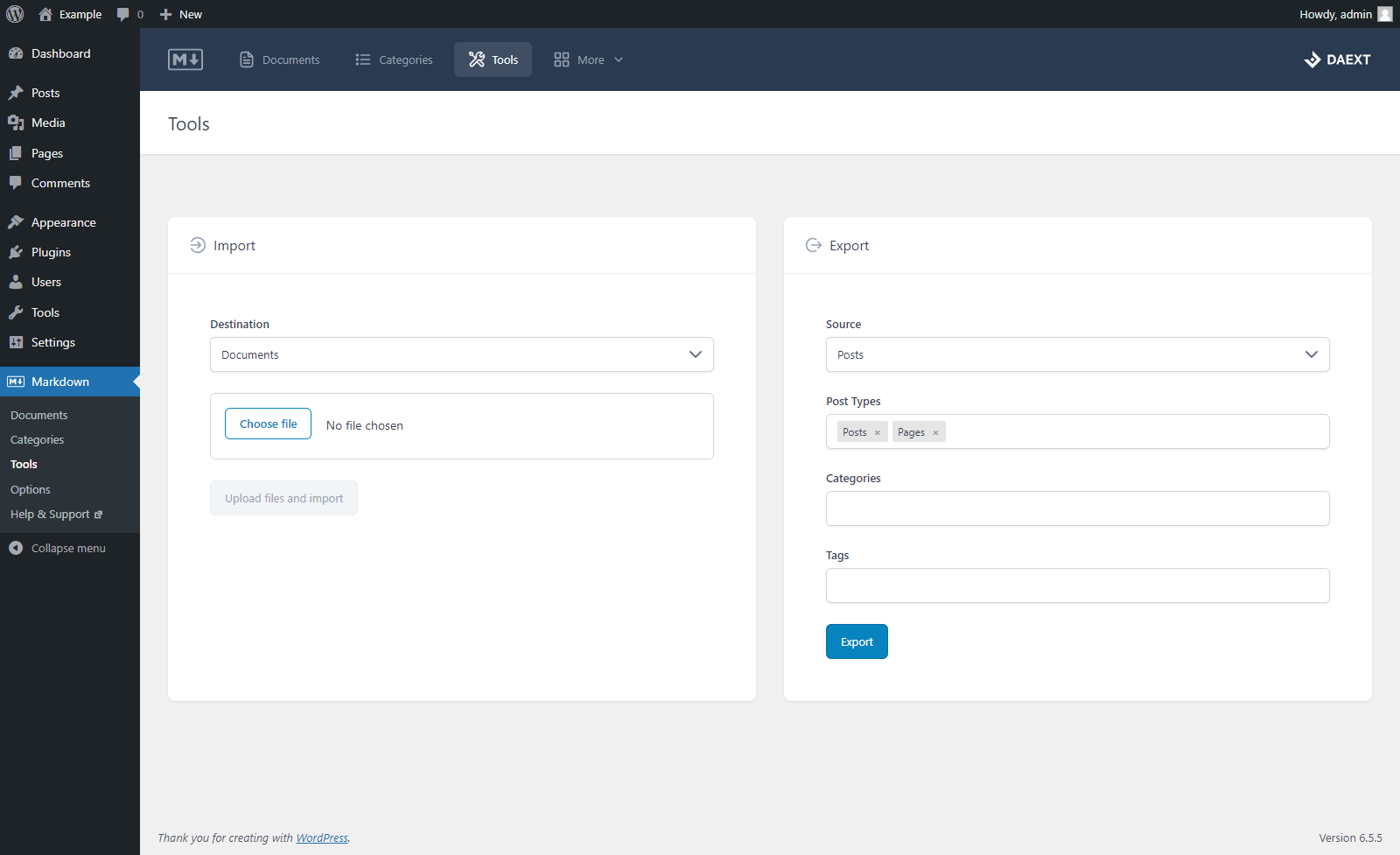This screenshot has height=855, width=1400.
Task: Click Howdy, admin account menu
Action: (1346, 14)
